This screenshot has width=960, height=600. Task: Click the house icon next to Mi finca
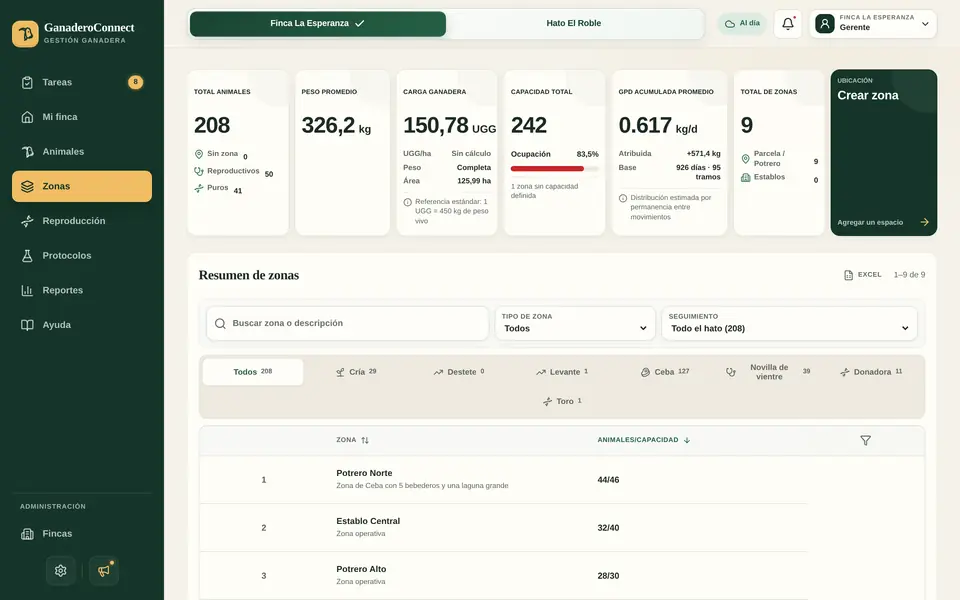[27, 117]
